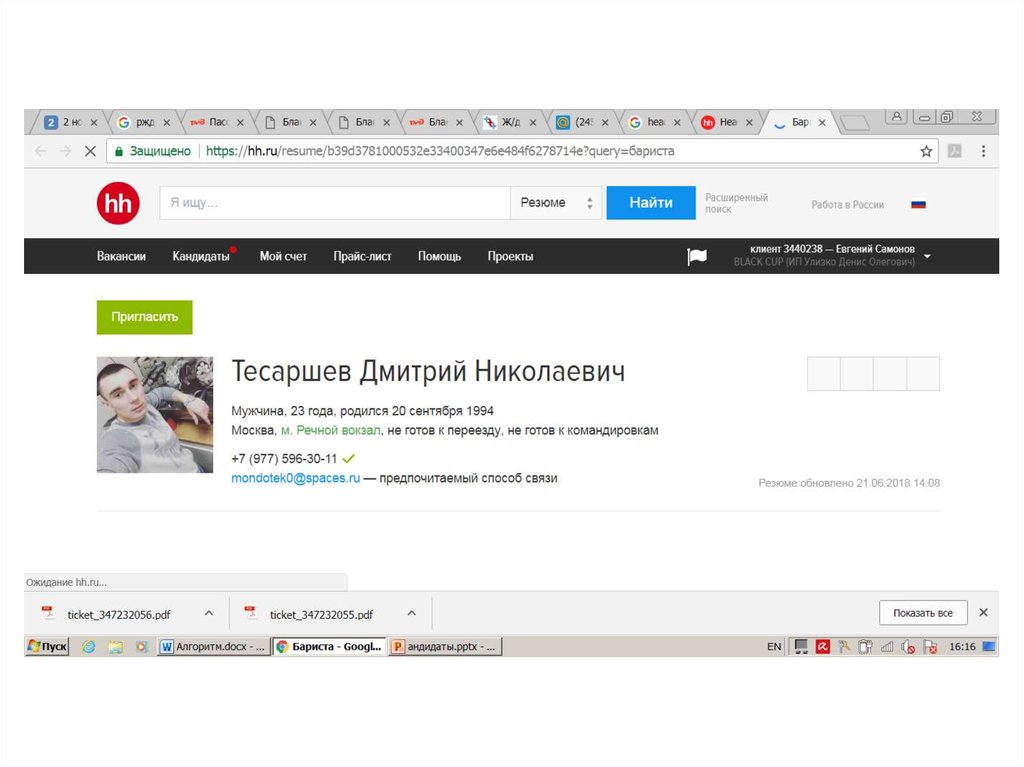Close the '2 но' browser tab

(x=94, y=122)
